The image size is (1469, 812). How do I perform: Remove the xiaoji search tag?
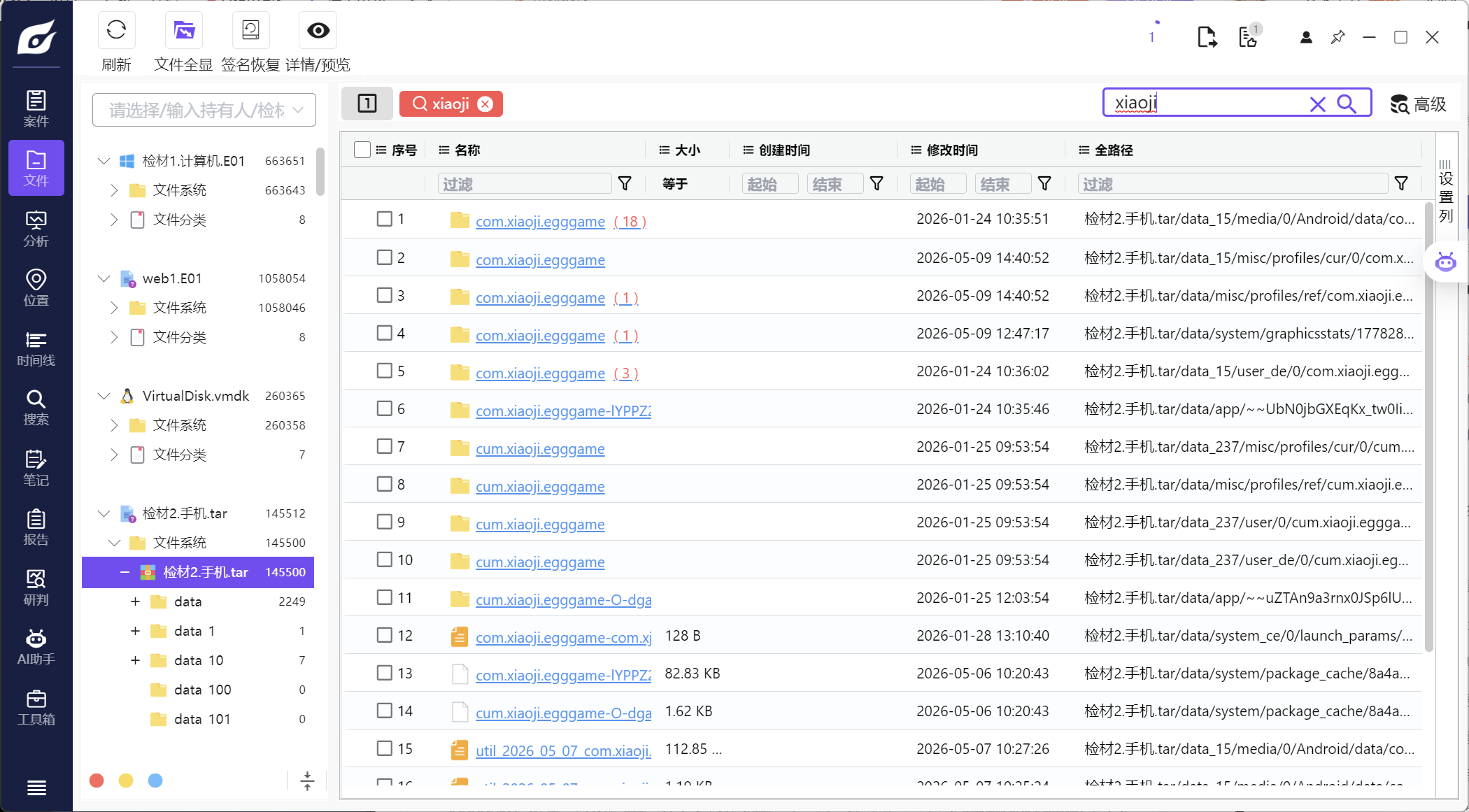coord(485,104)
